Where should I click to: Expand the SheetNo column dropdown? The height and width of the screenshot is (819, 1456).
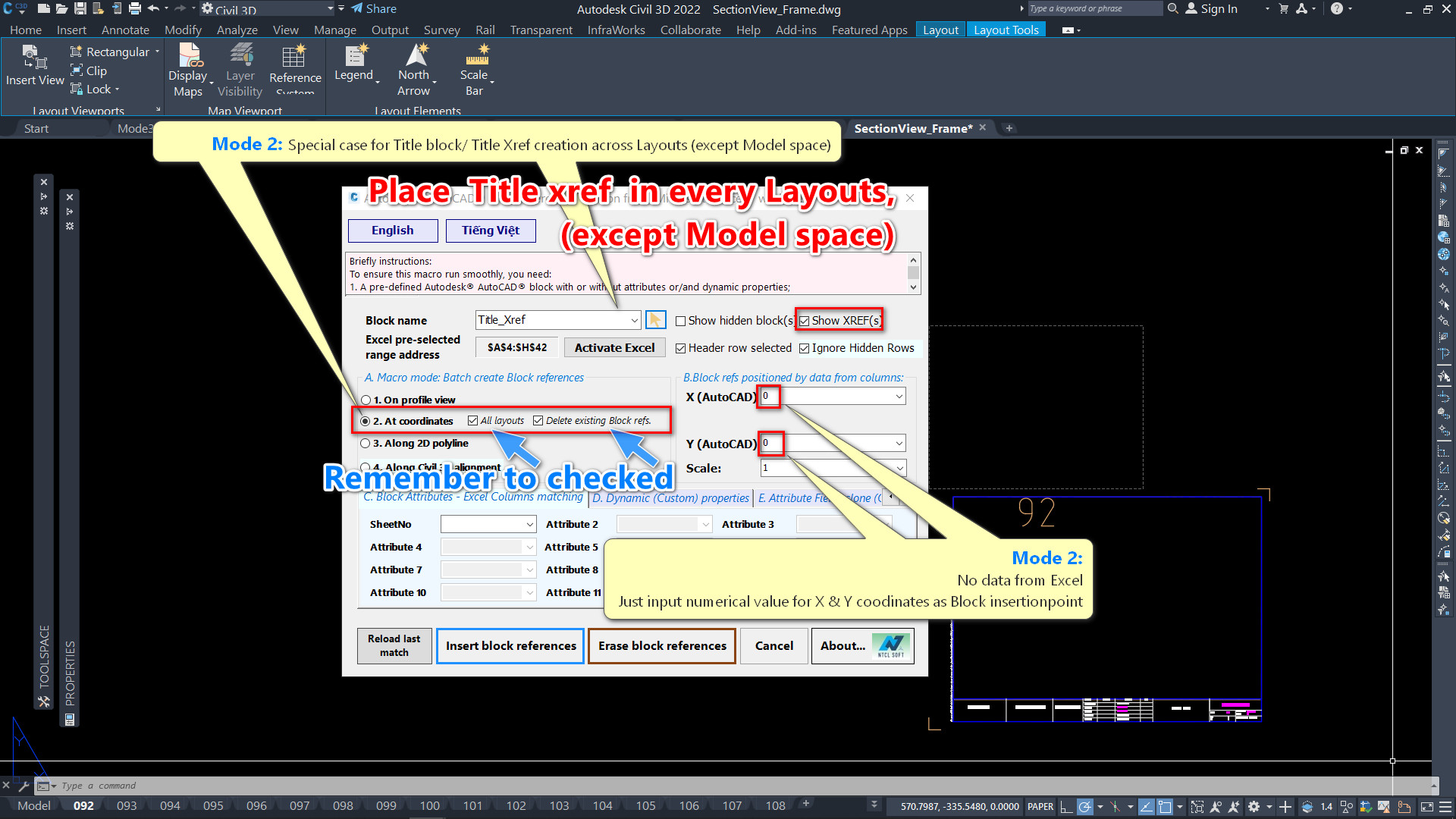[529, 525]
